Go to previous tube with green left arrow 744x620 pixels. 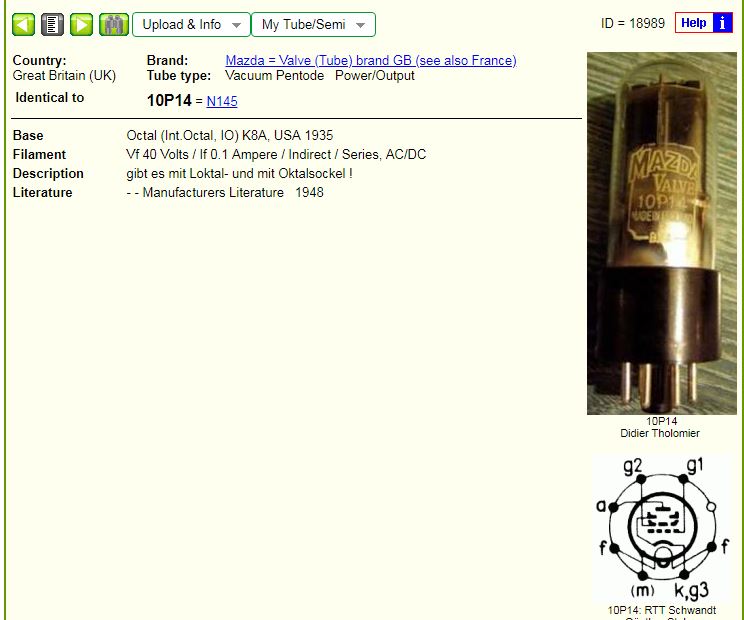(23, 25)
